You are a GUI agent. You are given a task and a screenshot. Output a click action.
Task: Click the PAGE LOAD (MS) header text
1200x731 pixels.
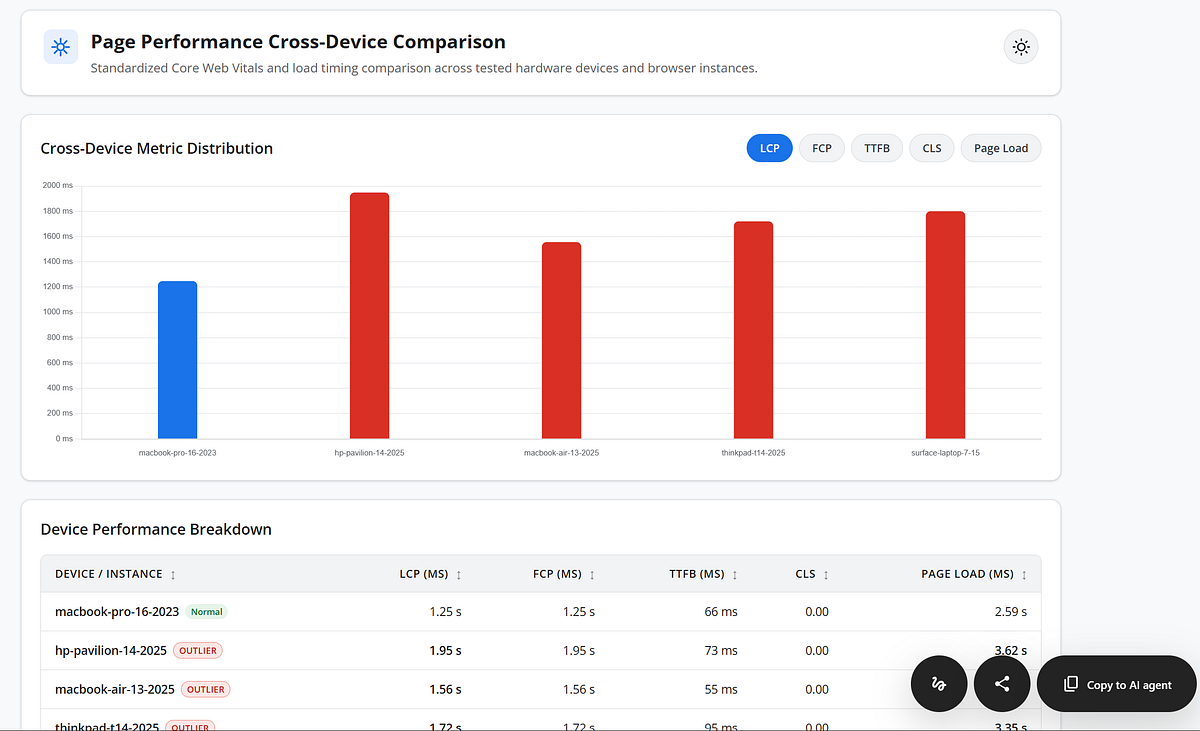(x=967, y=575)
